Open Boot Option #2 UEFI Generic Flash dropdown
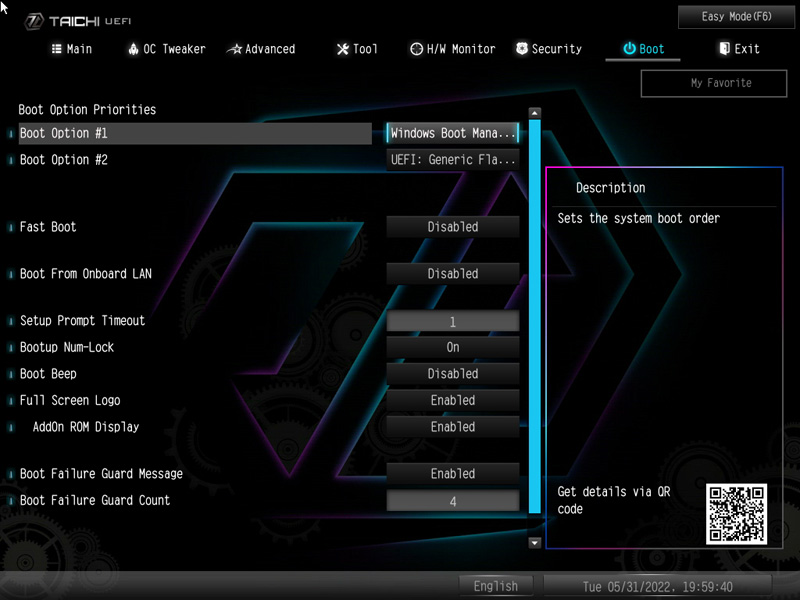The height and width of the screenshot is (600, 800). [453, 160]
